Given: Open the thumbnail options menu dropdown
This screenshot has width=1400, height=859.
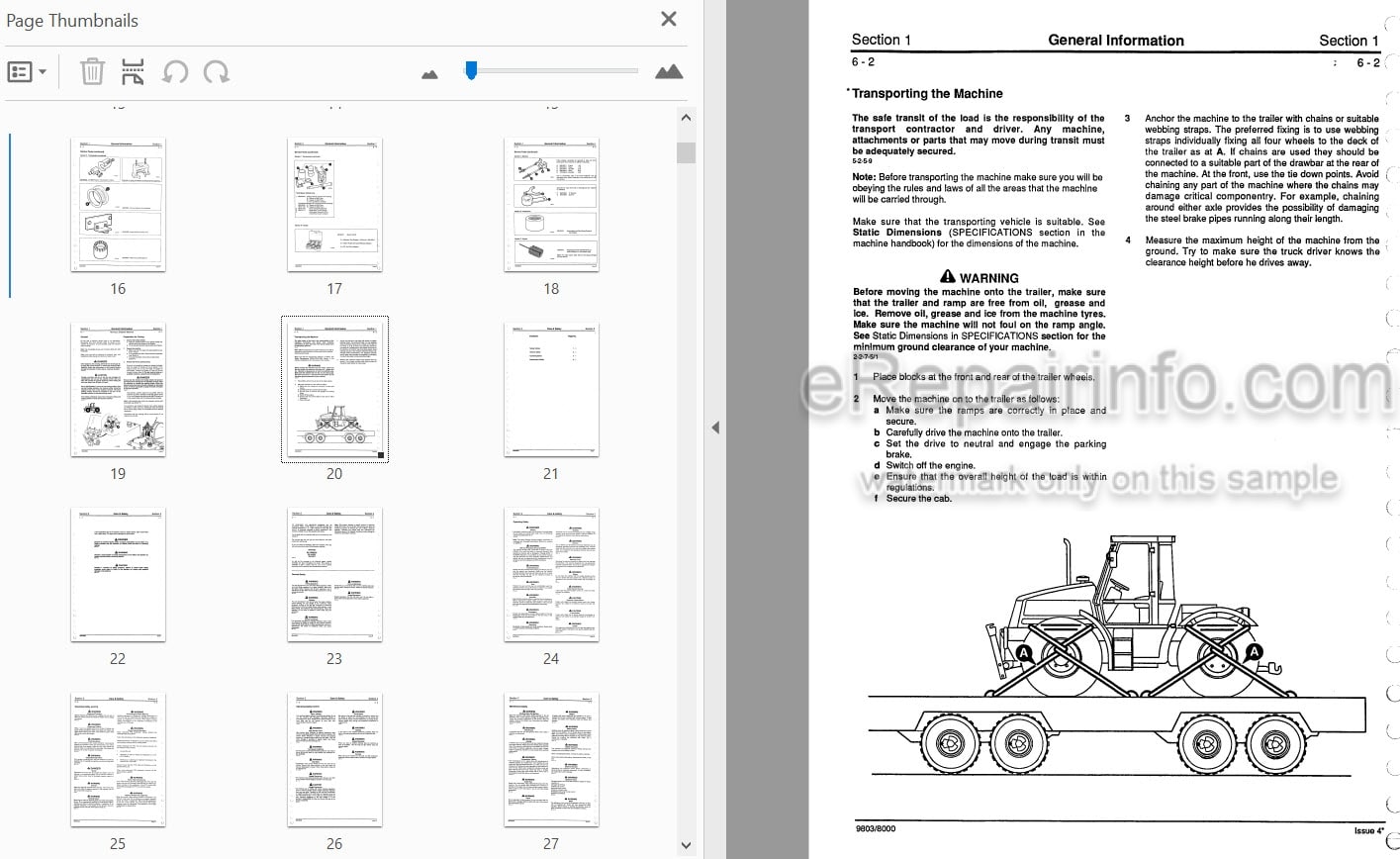Looking at the screenshot, I should pyautogui.click(x=28, y=72).
